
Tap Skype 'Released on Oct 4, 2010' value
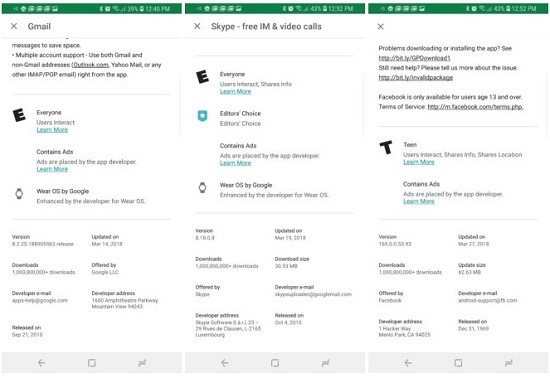pos(288,322)
